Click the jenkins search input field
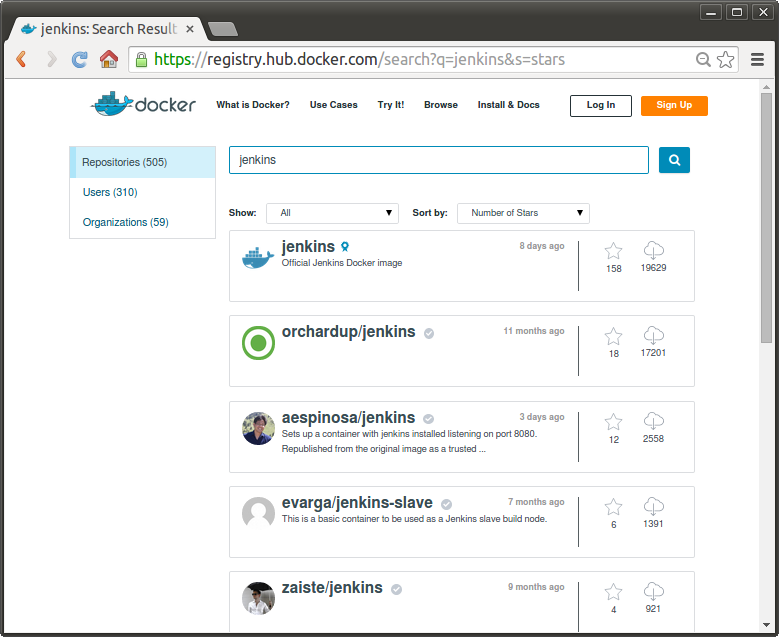The height and width of the screenshot is (637, 779). (x=439, y=160)
